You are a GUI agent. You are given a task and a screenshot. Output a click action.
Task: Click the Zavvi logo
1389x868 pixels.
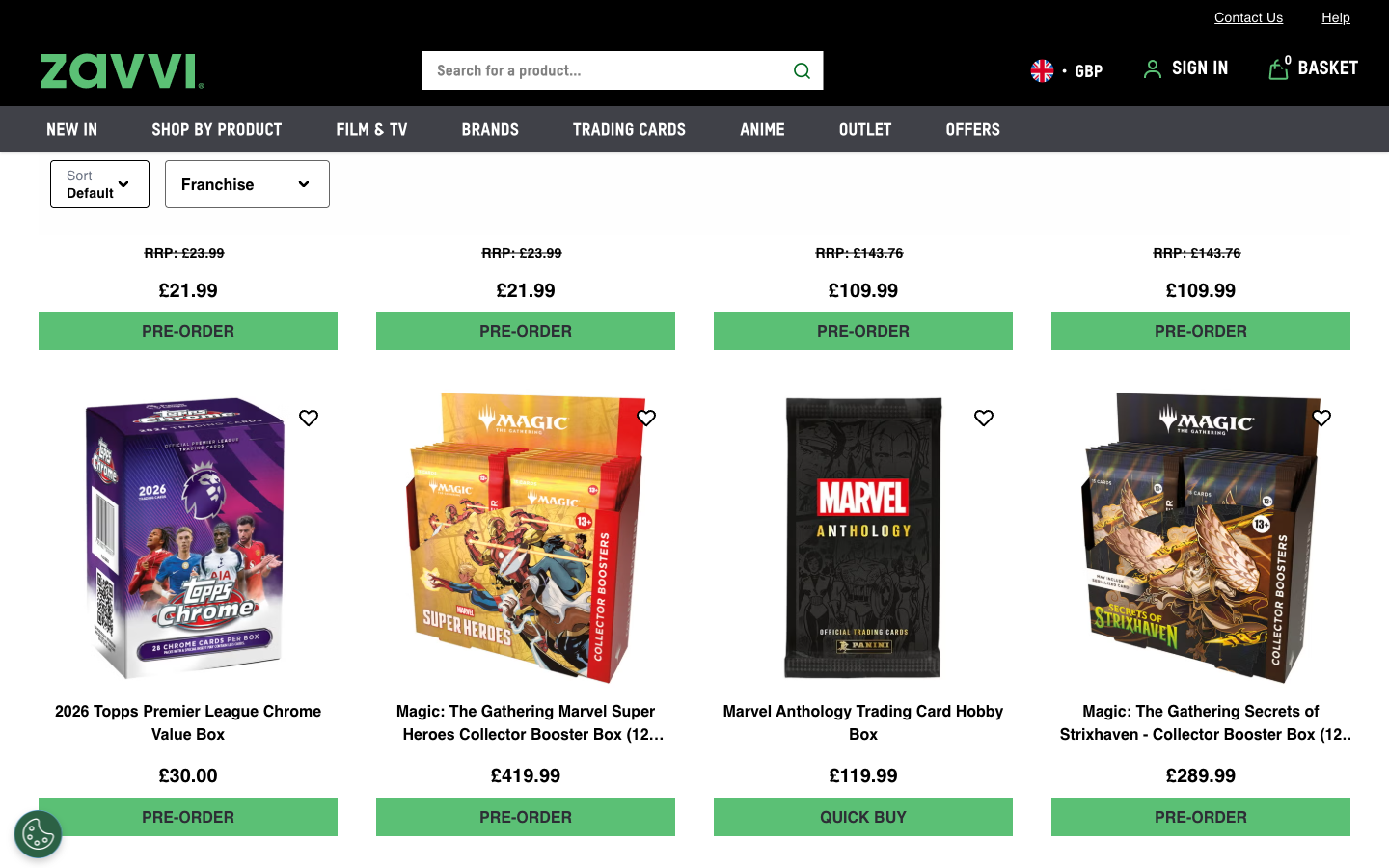[x=120, y=69]
